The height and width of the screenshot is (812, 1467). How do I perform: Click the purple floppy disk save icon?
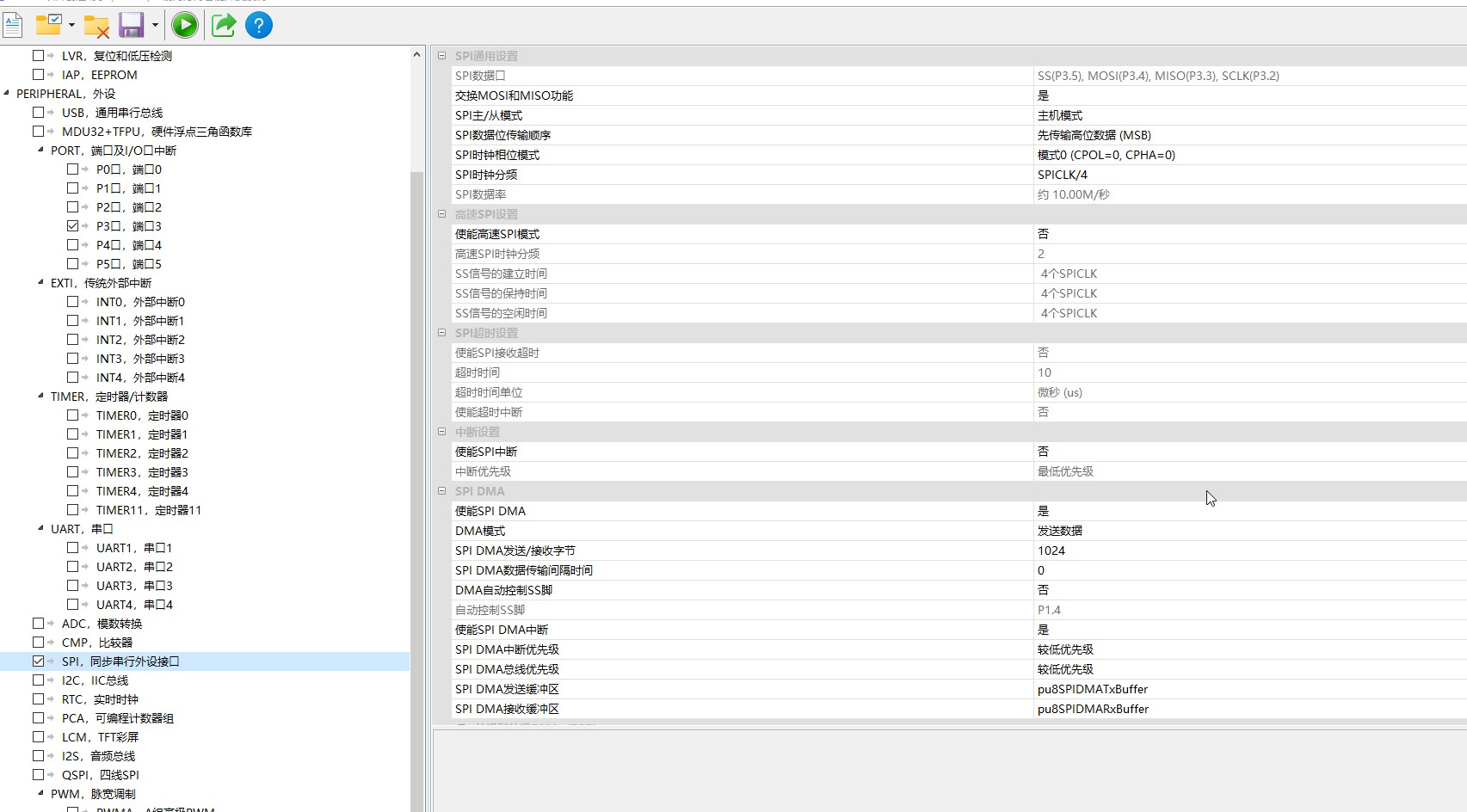[x=131, y=25]
